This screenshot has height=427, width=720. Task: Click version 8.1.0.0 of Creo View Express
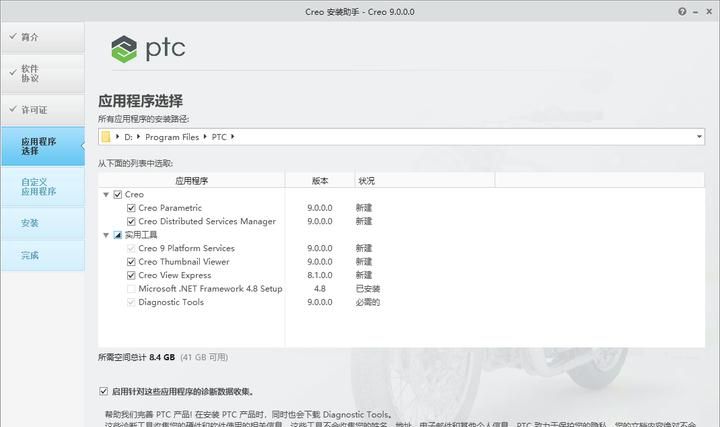point(320,275)
